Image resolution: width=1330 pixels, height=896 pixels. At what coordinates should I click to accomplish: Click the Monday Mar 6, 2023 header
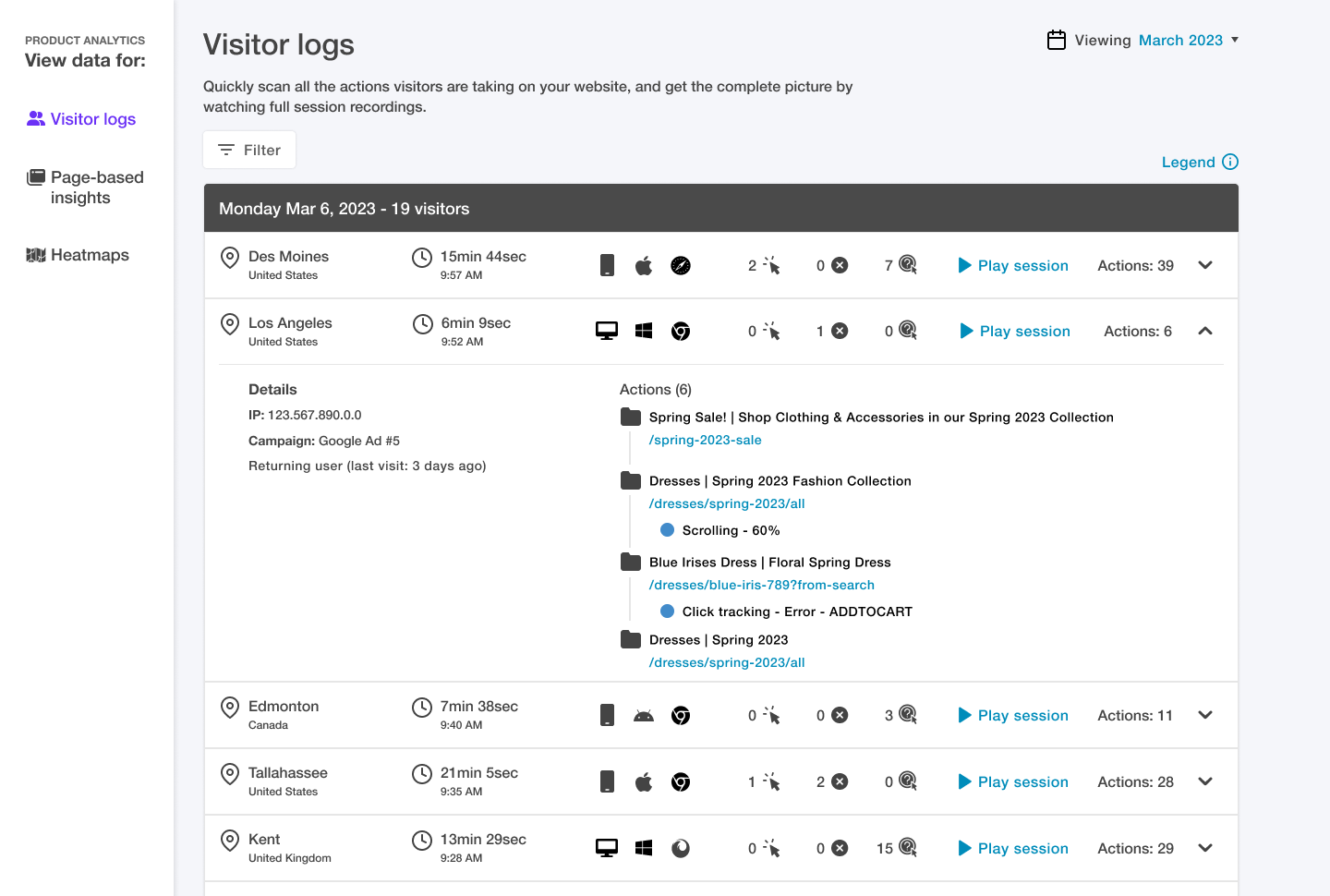(x=721, y=209)
